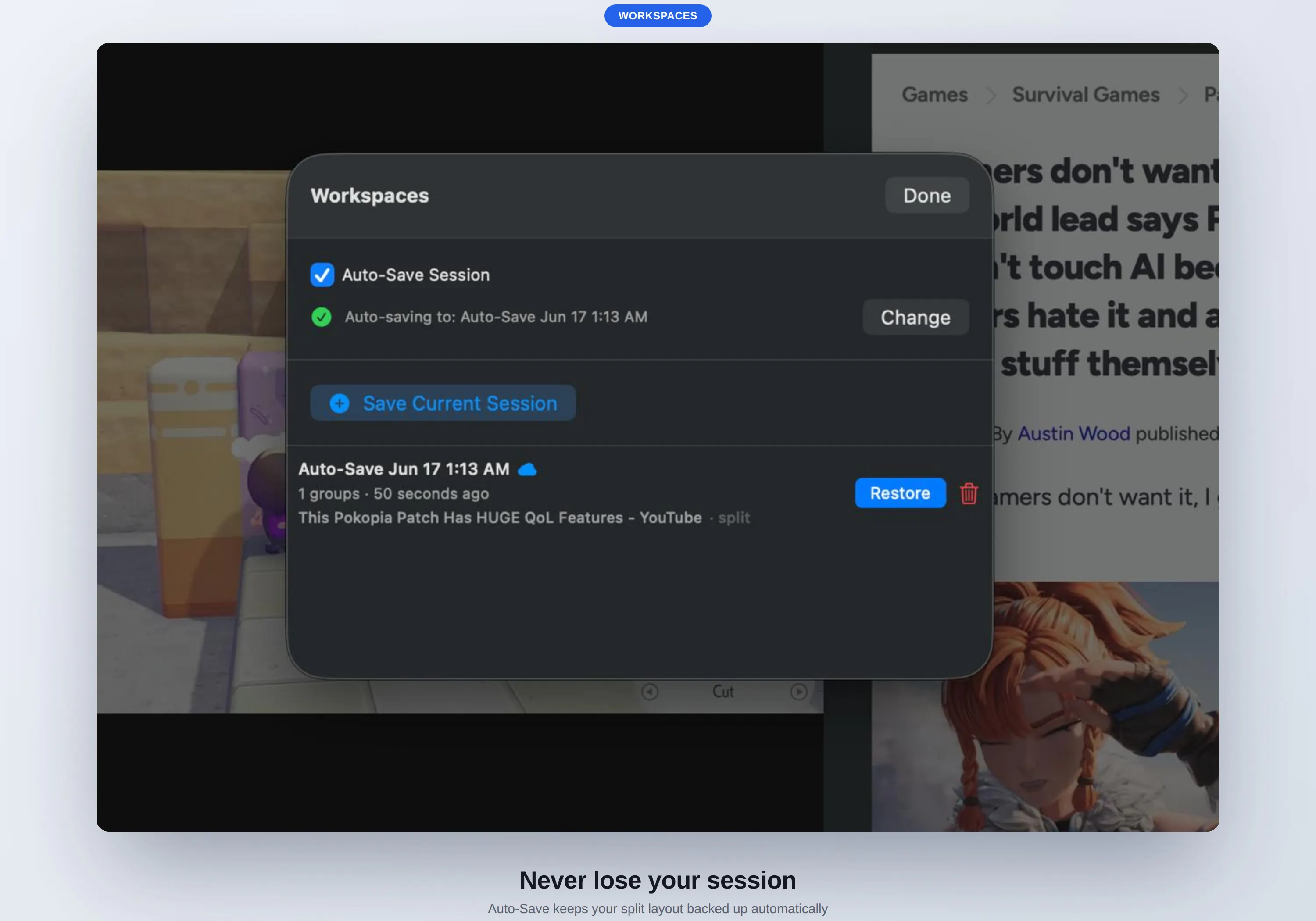
Task: Open Survival Games breadcrumb link
Action: click(x=1086, y=95)
